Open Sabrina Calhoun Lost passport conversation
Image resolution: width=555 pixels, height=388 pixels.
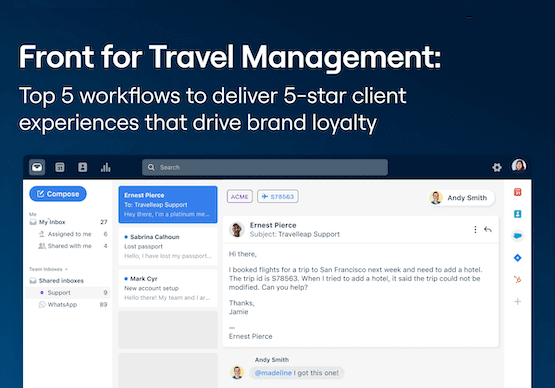coord(168,246)
